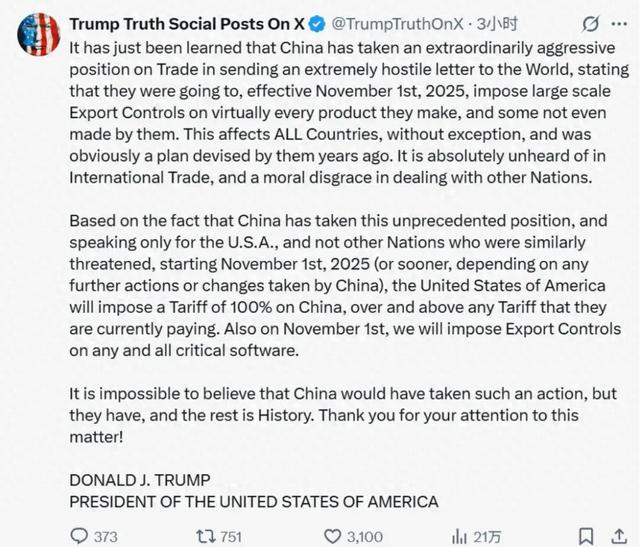Open the more options ellipsis menu
Screen dimensions: 640x547
click(622, 22)
